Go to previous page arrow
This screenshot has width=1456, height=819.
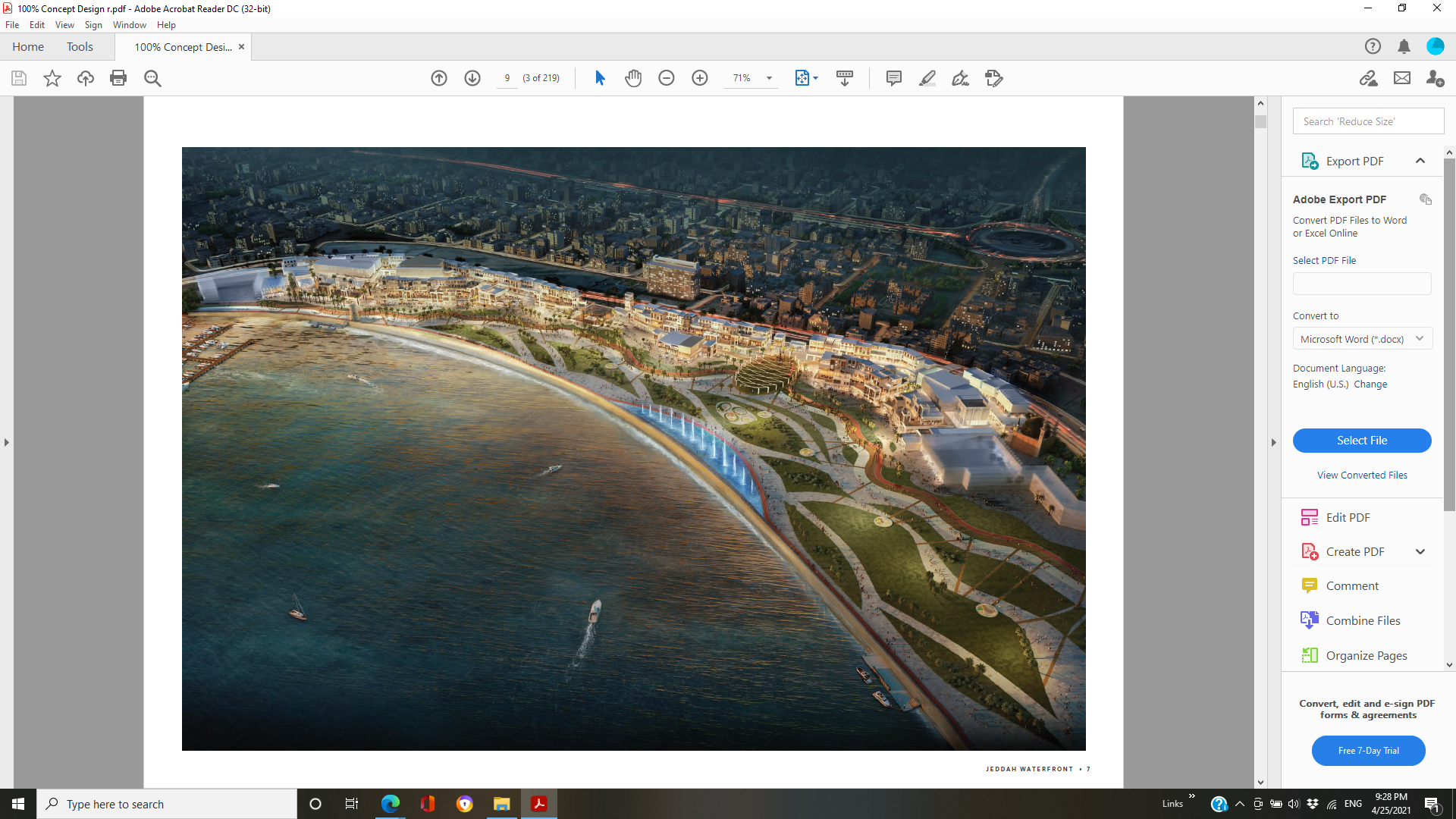439,78
